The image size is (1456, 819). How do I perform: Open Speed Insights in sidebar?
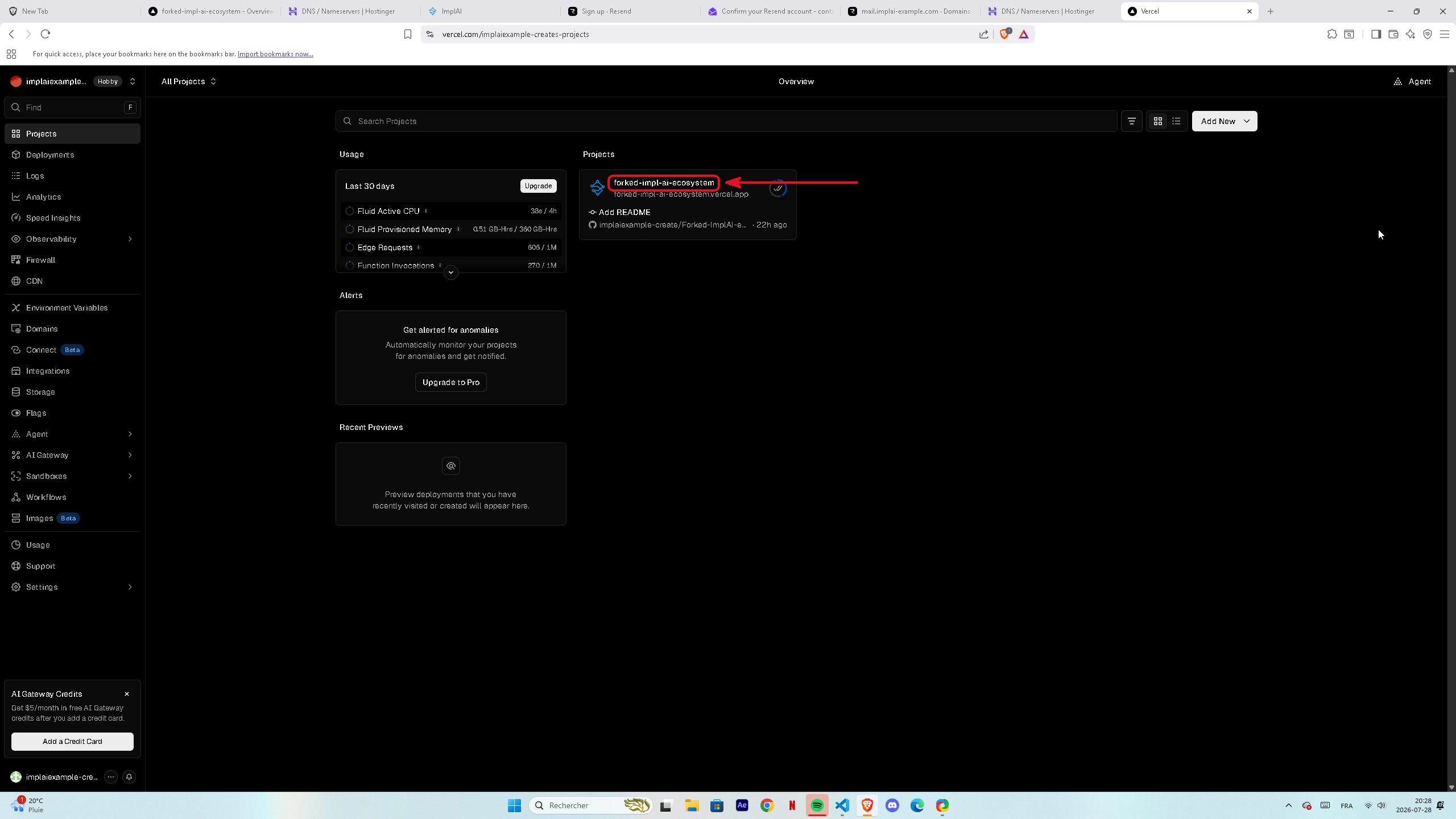pyautogui.click(x=72, y=218)
